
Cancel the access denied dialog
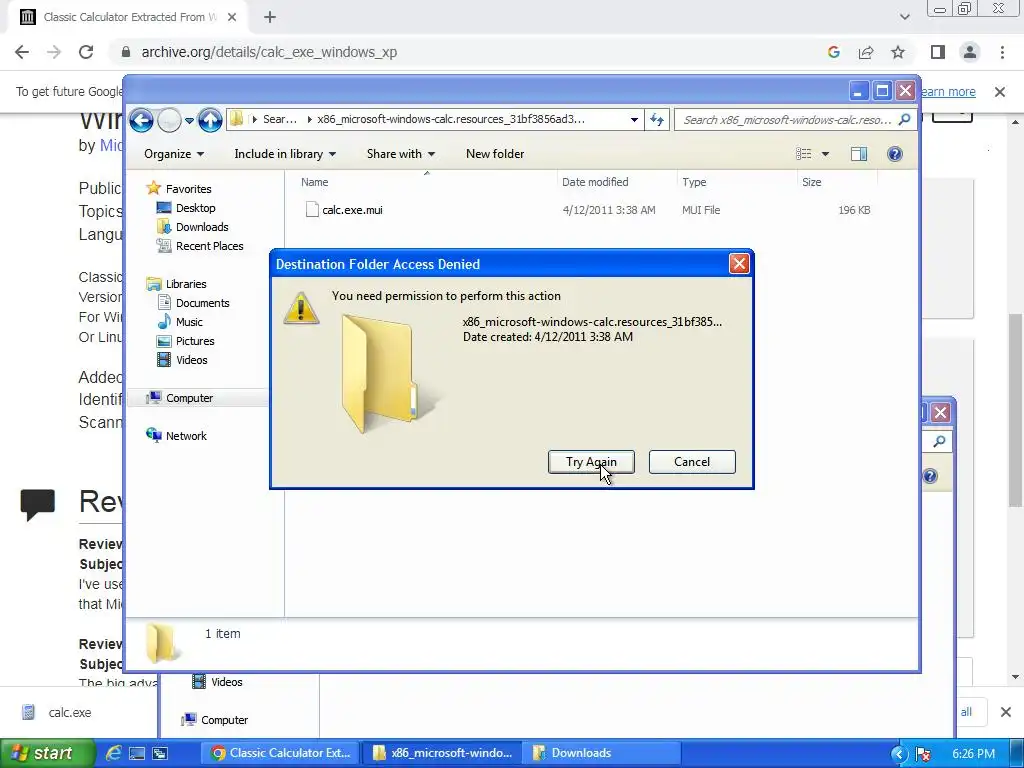692,462
